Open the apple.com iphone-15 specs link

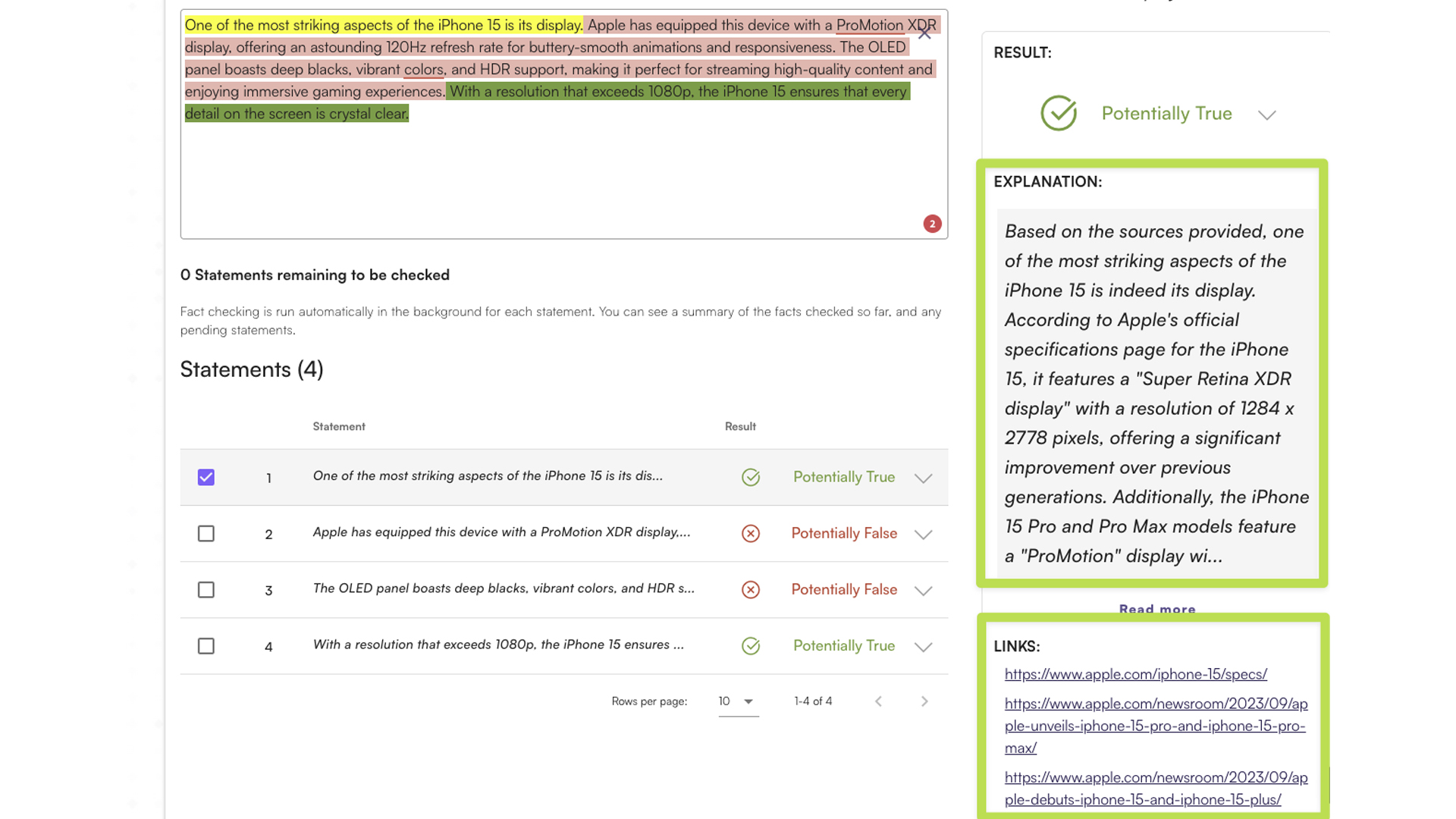(1135, 674)
